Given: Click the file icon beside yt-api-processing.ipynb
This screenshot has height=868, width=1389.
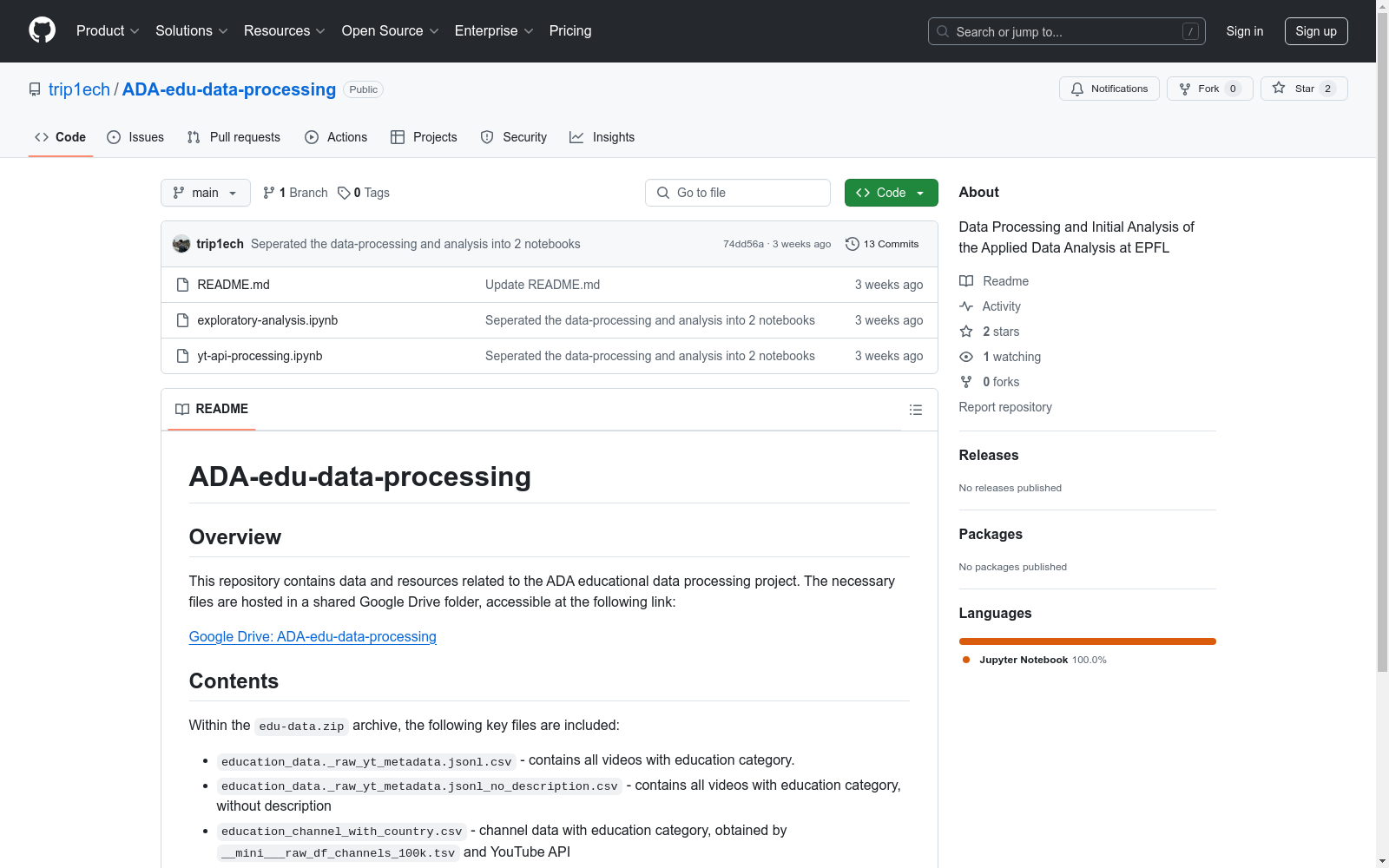Looking at the screenshot, I should pyautogui.click(x=182, y=356).
